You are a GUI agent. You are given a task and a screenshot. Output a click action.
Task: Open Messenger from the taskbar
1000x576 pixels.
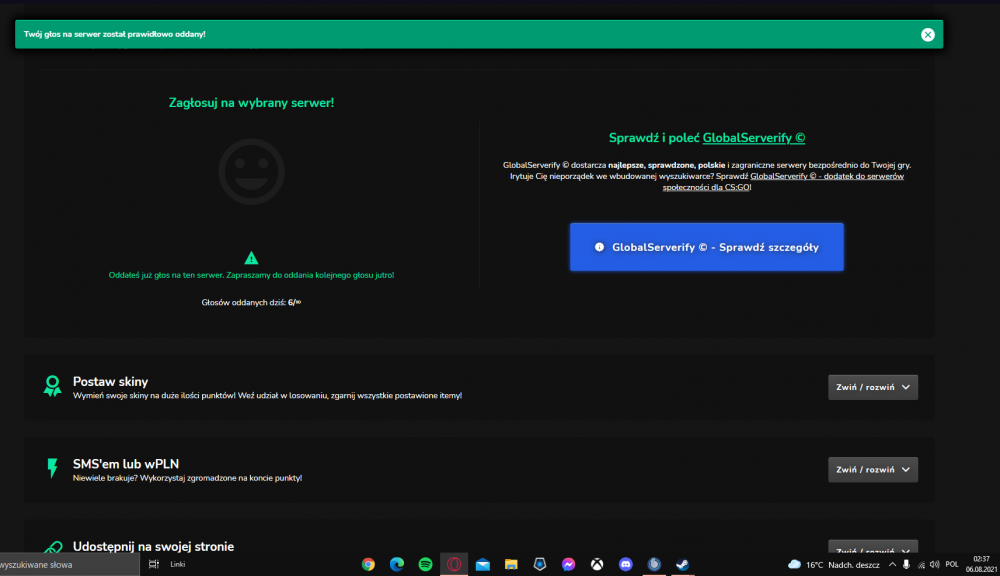point(568,564)
